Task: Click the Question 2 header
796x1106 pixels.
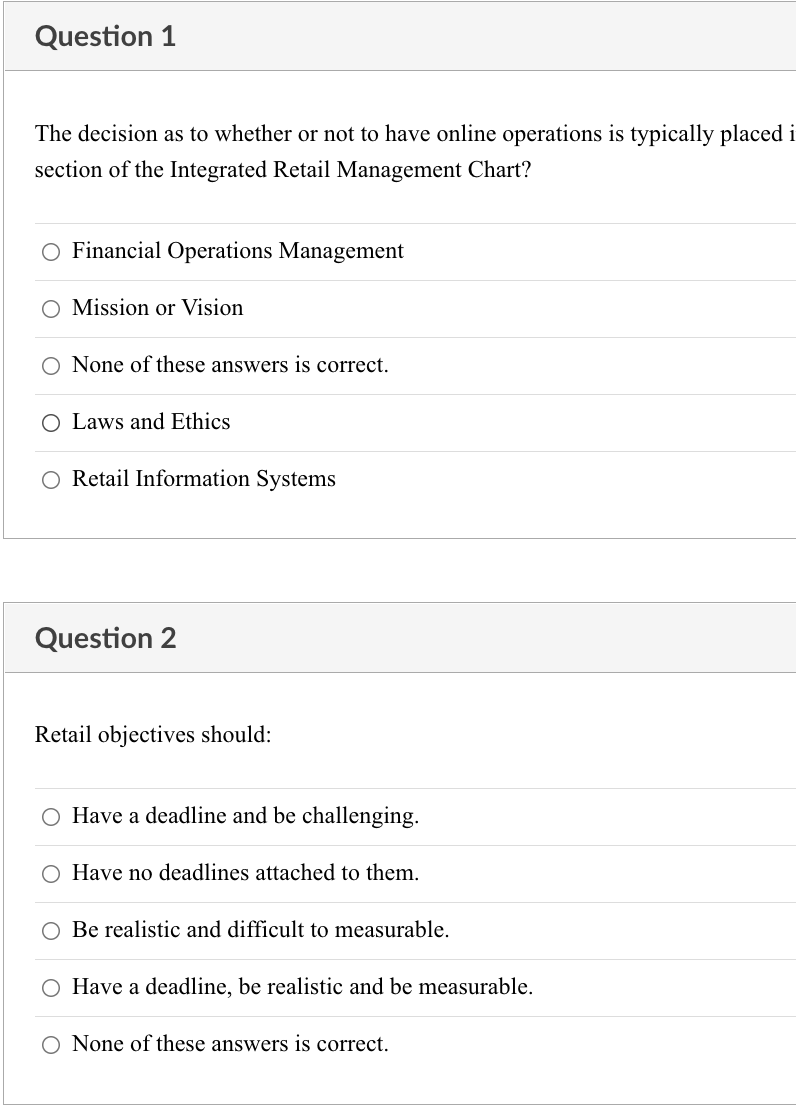Action: (105, 637)
